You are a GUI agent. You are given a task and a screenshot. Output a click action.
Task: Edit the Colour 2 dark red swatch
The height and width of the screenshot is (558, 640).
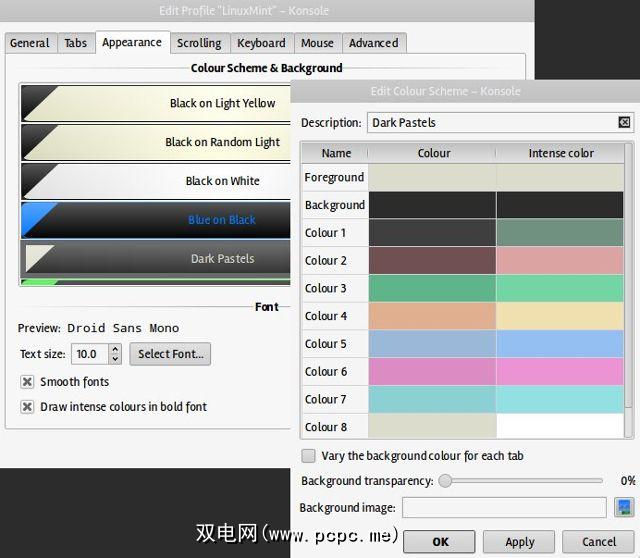[x=432, y=260]
